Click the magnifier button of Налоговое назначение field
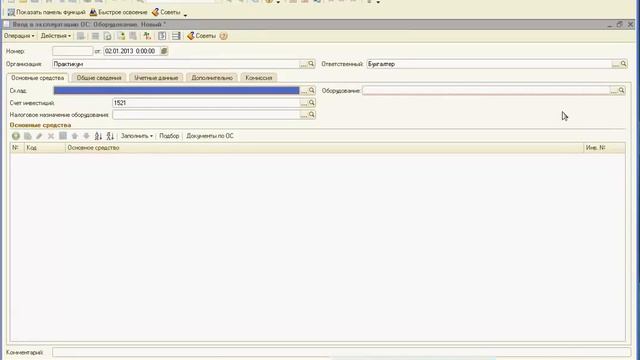Image resolution: width=640 pixels, height=360 pixels. pyautogui.click(x=311, y=115)
